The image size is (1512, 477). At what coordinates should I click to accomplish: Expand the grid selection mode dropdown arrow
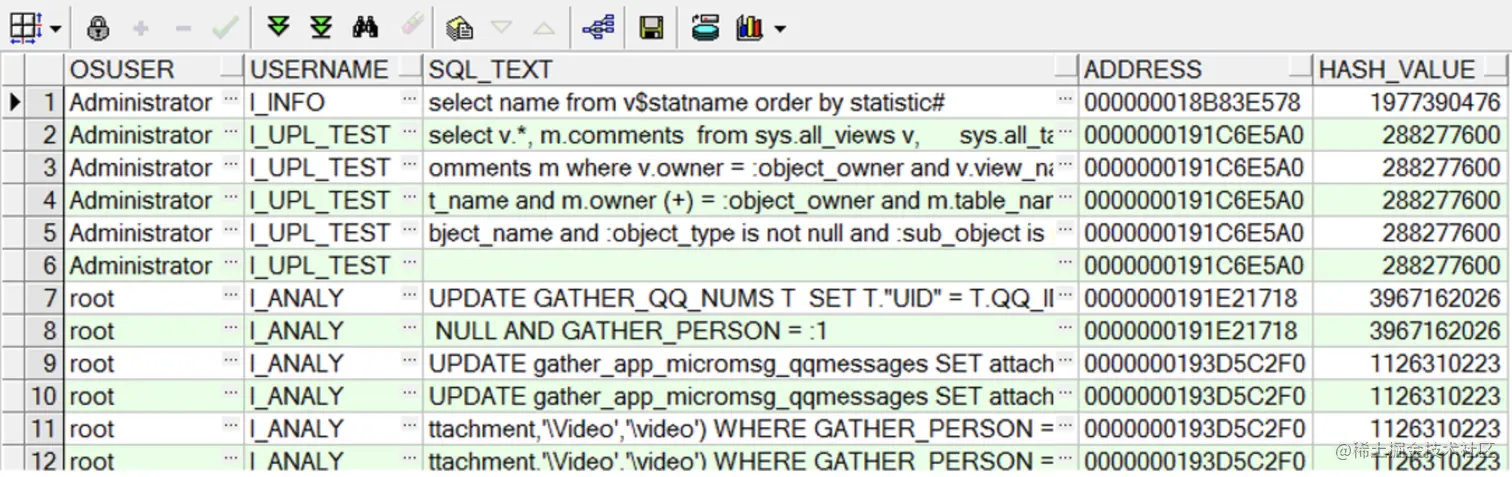54,29
